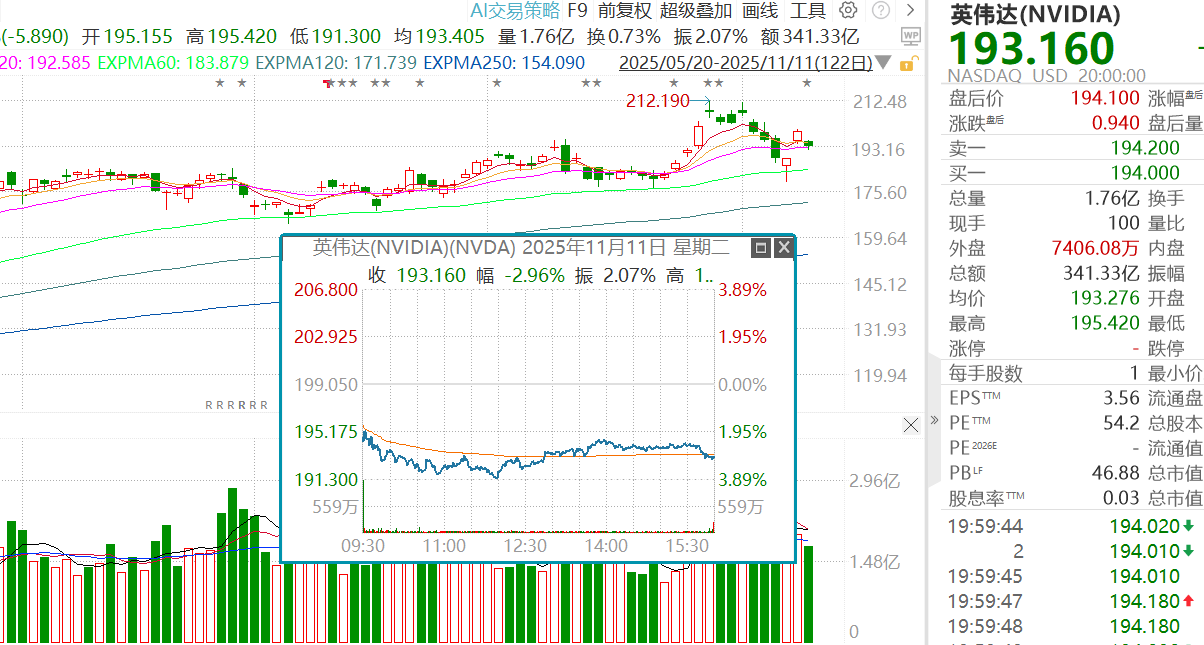Click the right chevron in top toolbar
Image resolution: width=1204 pixels, height=645 pixels.
coord(910,11)
